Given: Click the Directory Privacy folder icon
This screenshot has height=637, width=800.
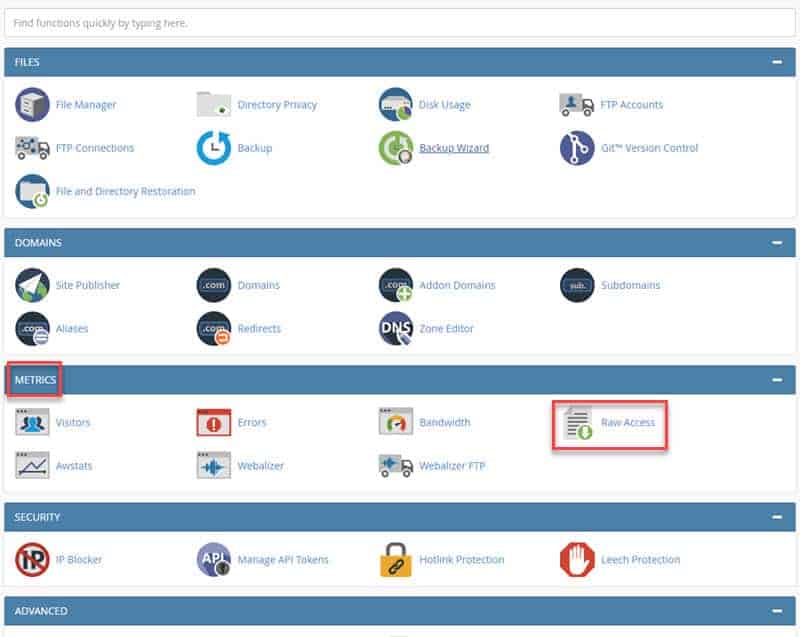Looking at the screenshot, I should pyautogui.click(x=214, y=104).
